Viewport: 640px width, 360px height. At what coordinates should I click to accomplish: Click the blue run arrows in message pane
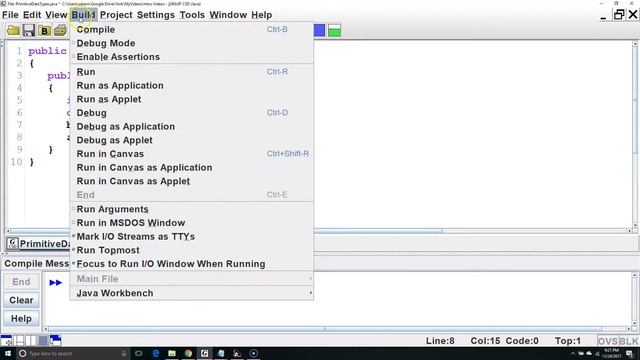click(x=56, y=282)
